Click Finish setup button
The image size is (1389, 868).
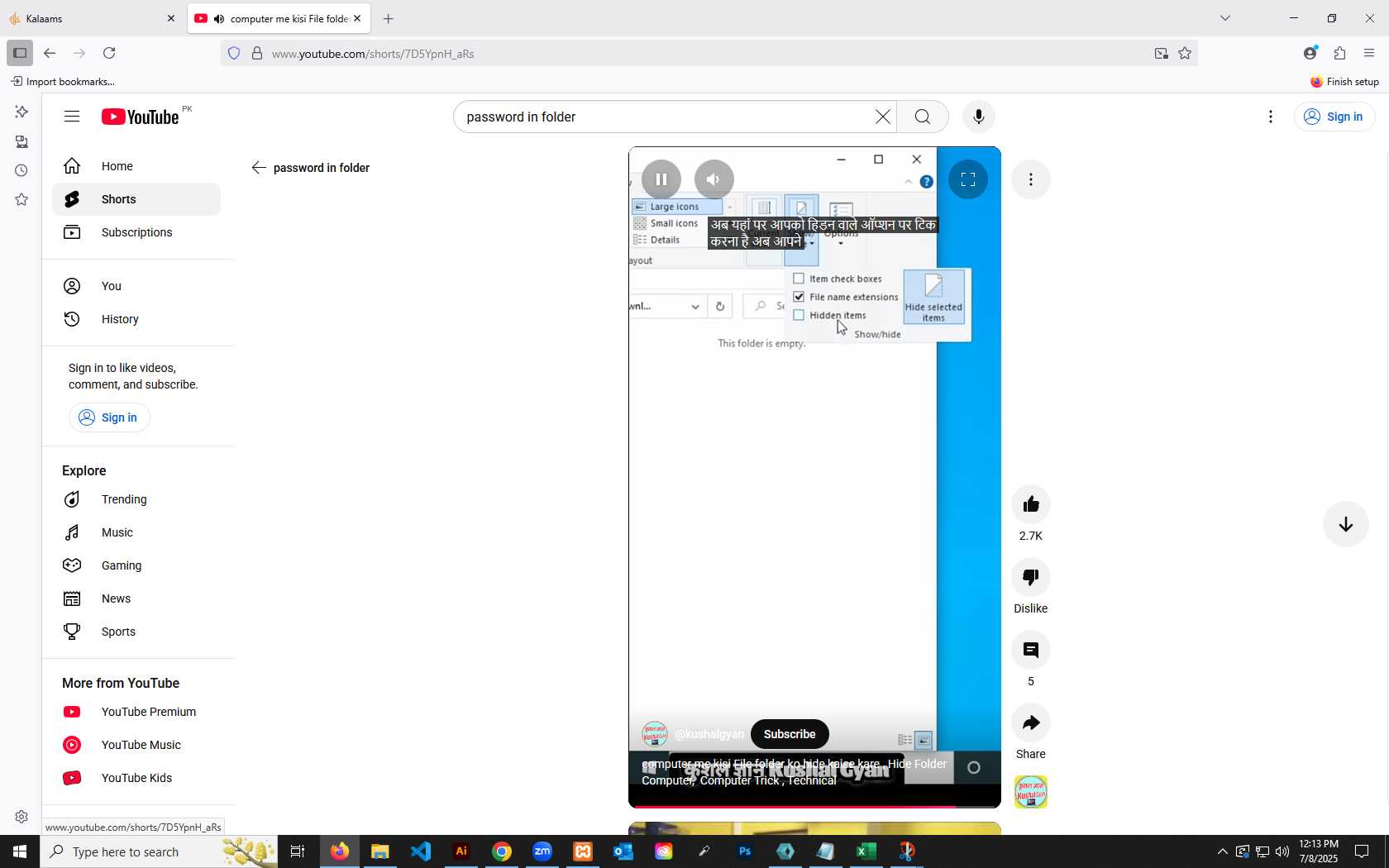tap(1345, 81)
